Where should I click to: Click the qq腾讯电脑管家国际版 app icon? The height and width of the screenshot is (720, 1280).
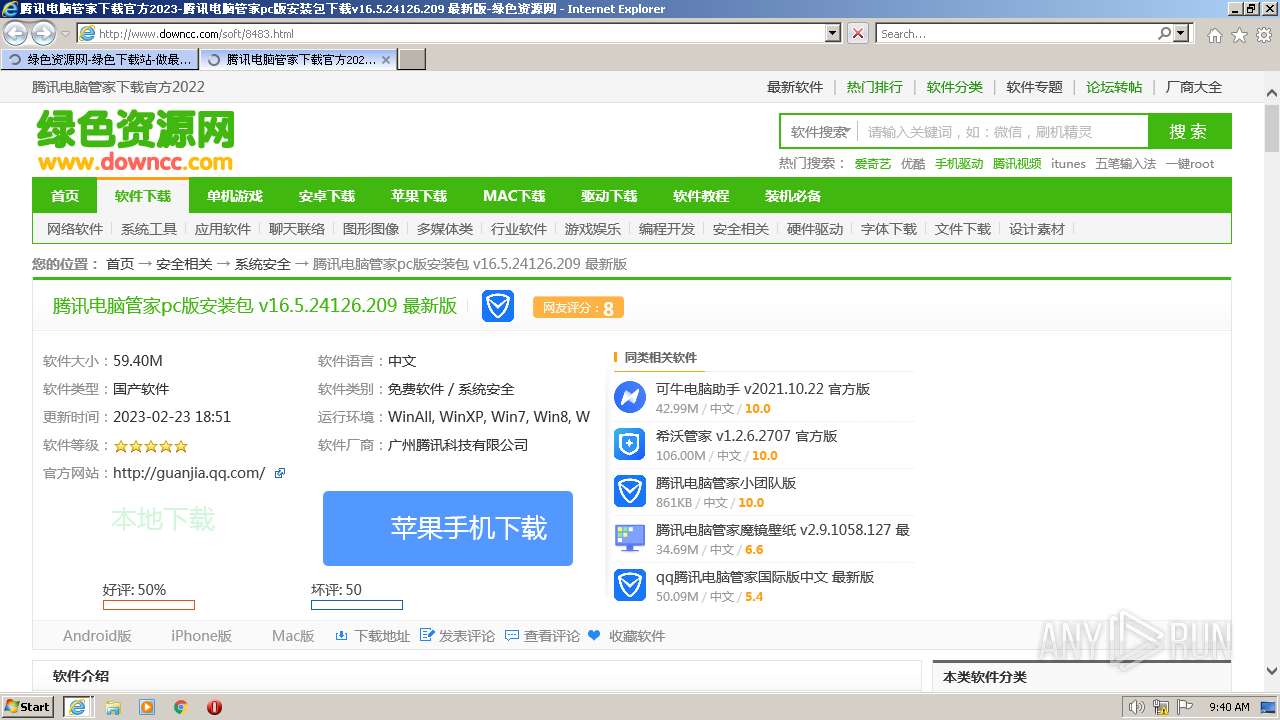[x=629, y=585]
